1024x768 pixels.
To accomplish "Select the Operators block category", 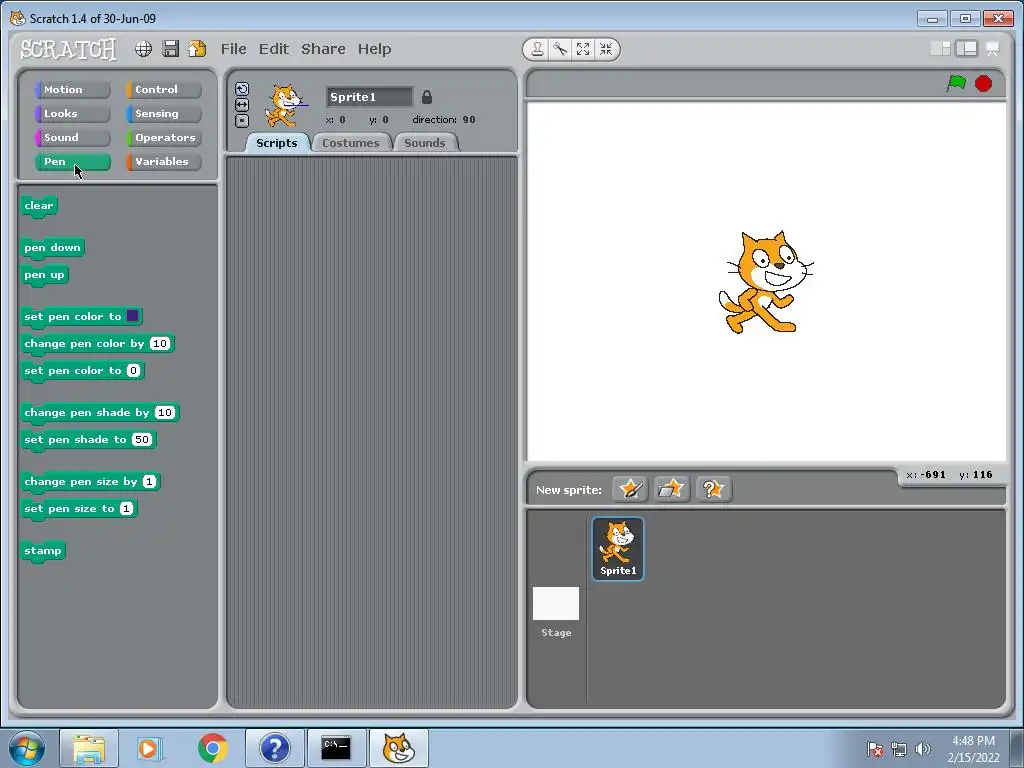I will coord(164,138).
